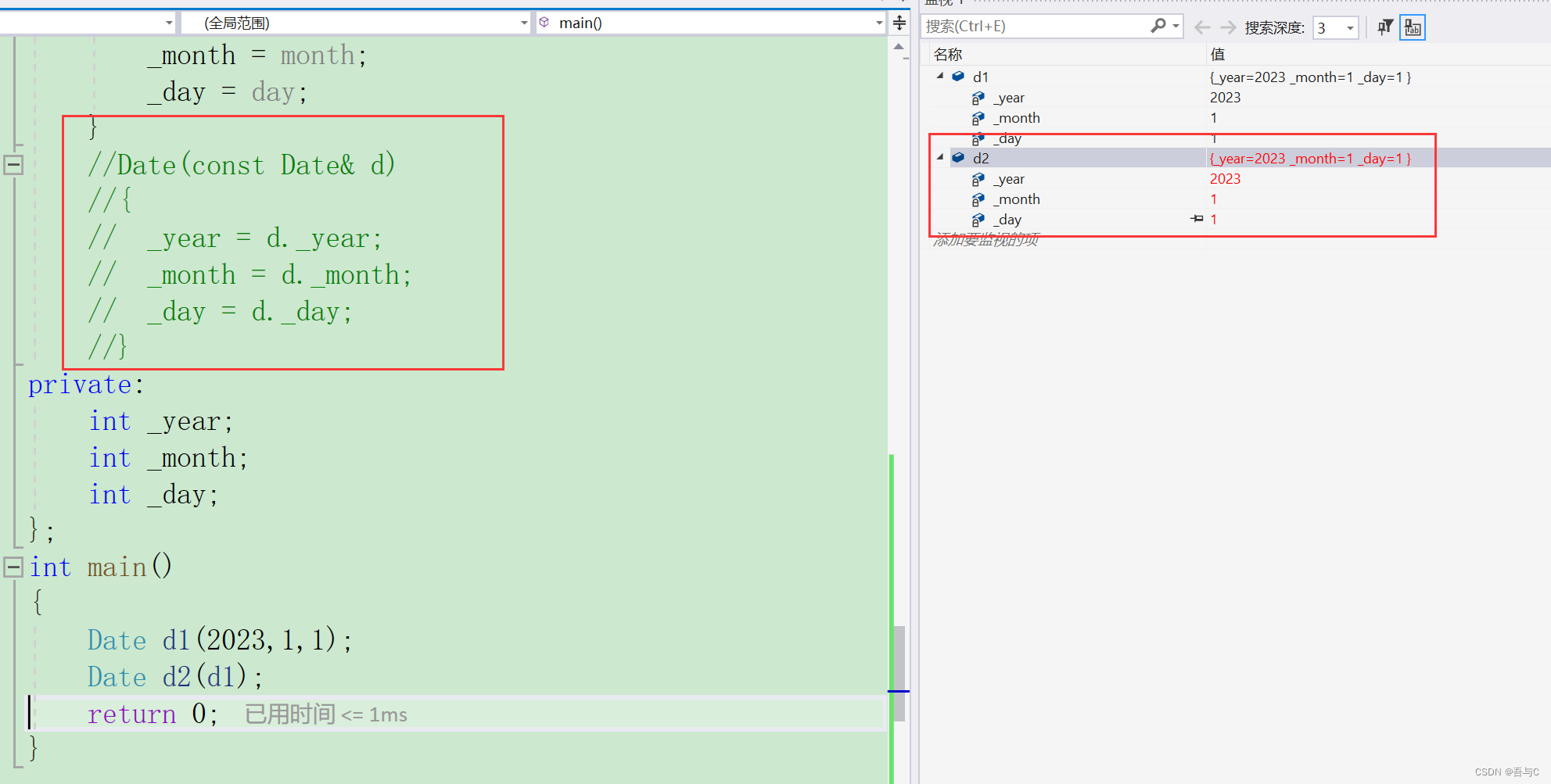The width and height of the screenshot is (1551, 784).
Task: Collapse the d1 watch tree node
Action: [940, 76]
